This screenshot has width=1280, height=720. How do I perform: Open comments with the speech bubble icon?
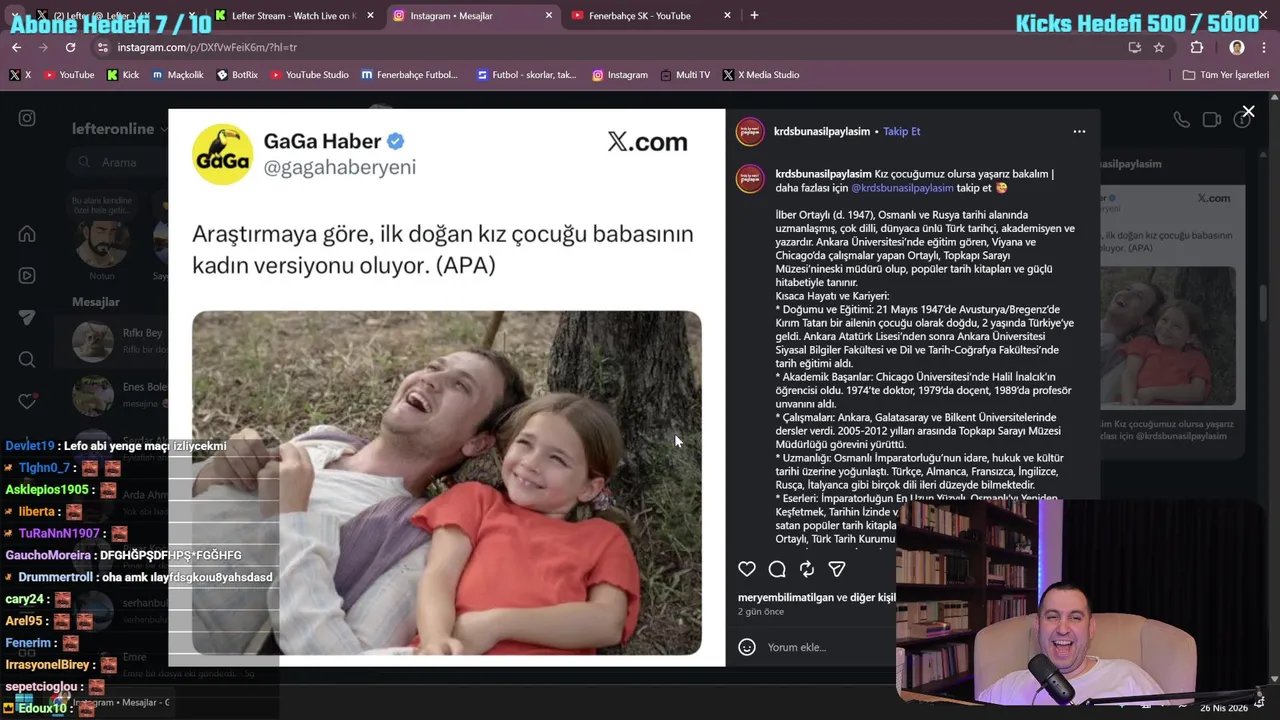[x=777, y=569]
